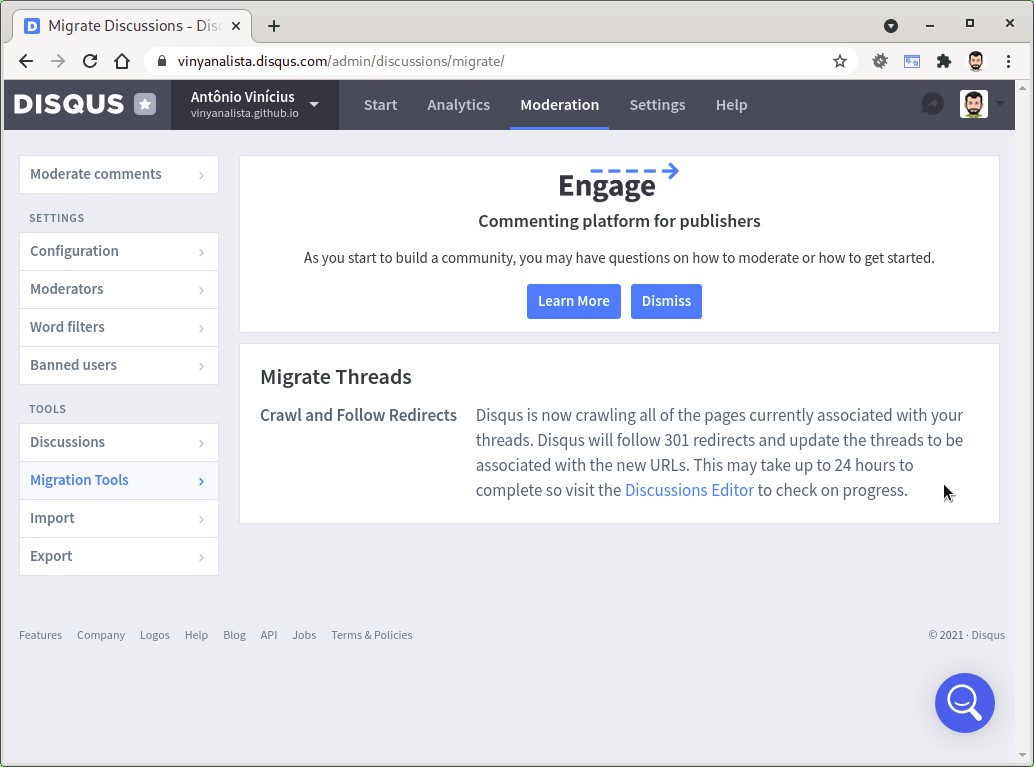Viewport: 1034px width, 767px height.
Task: Click the share arrow icon in header
Action: 932,104
